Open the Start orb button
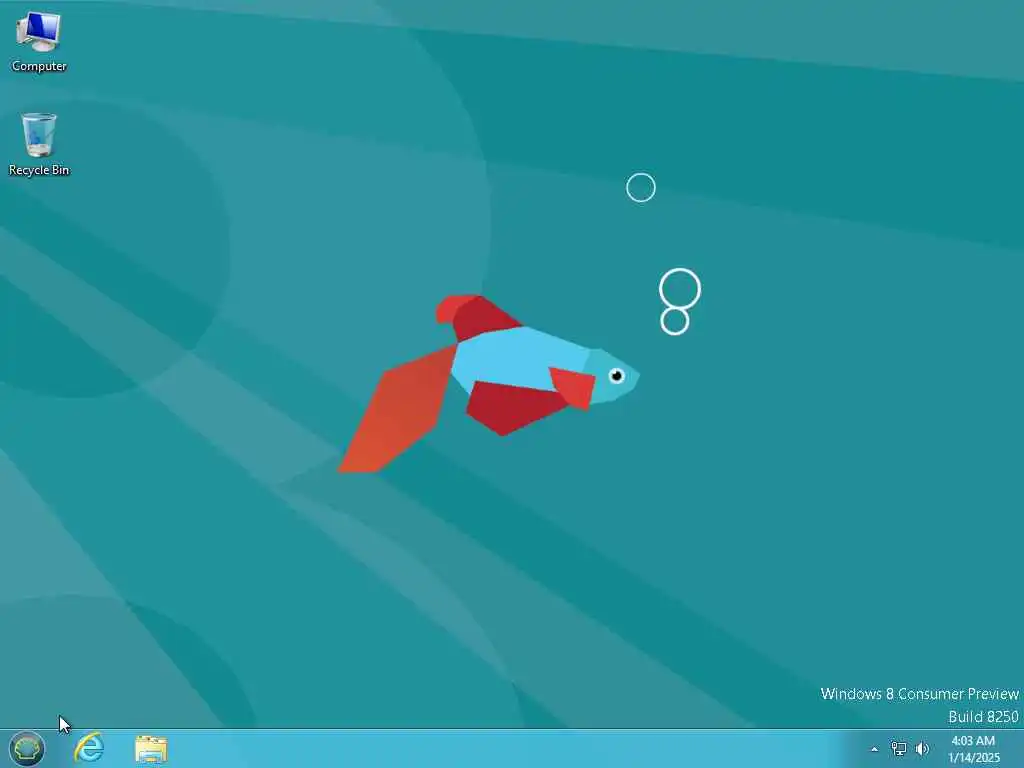 tap(27, 748)
